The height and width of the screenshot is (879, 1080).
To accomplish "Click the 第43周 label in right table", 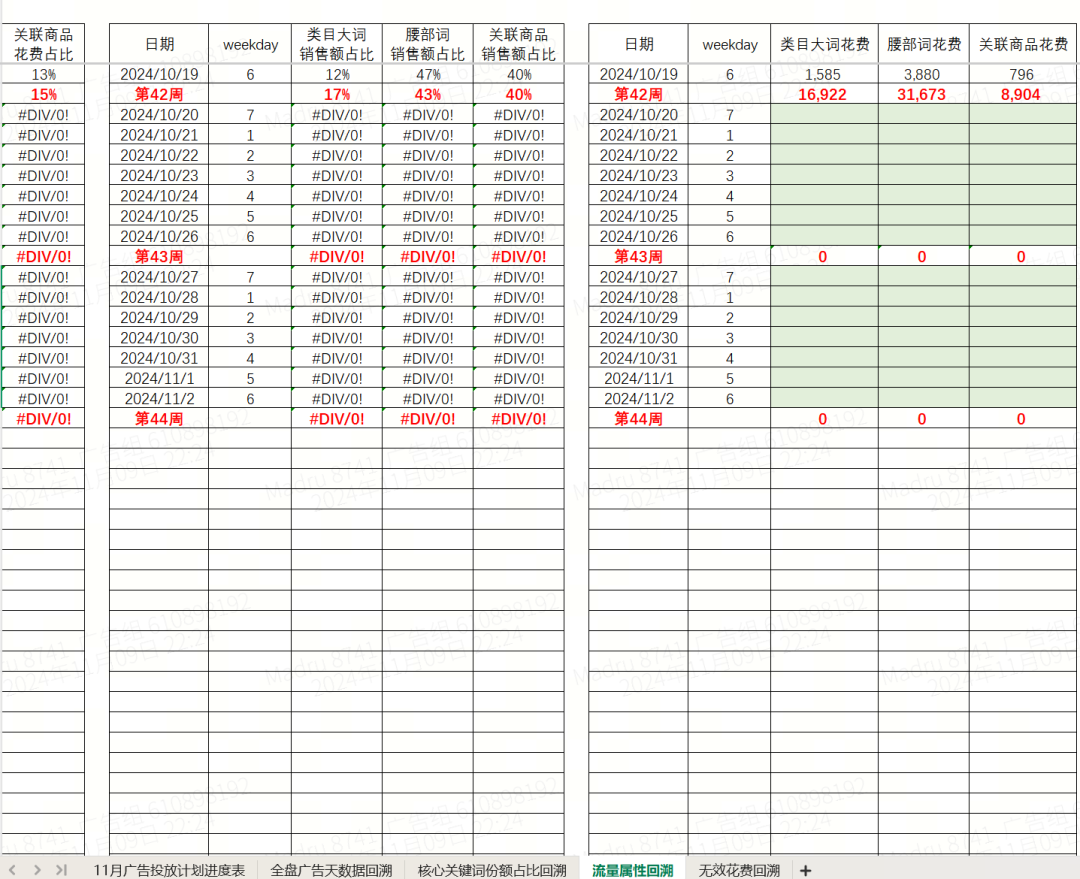I will pyautogui.click(x=638, y=257).
